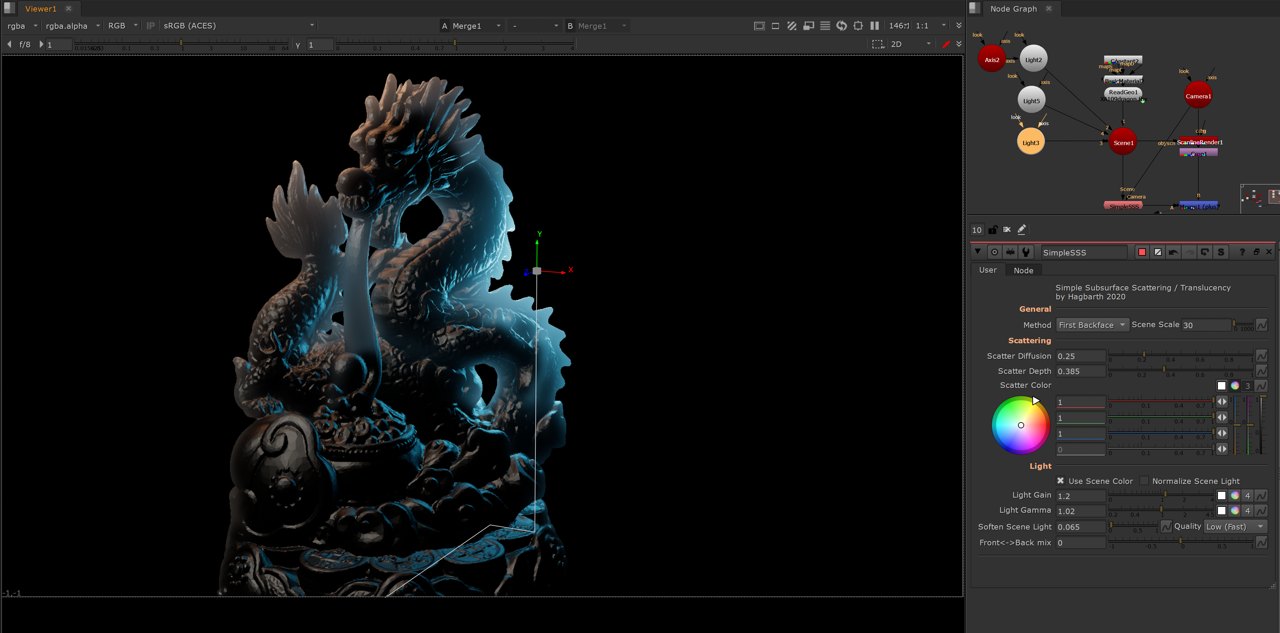Switch to the Node tab in properties
The height and width of the screenshot is (633, 1280).
[1023, 270]
